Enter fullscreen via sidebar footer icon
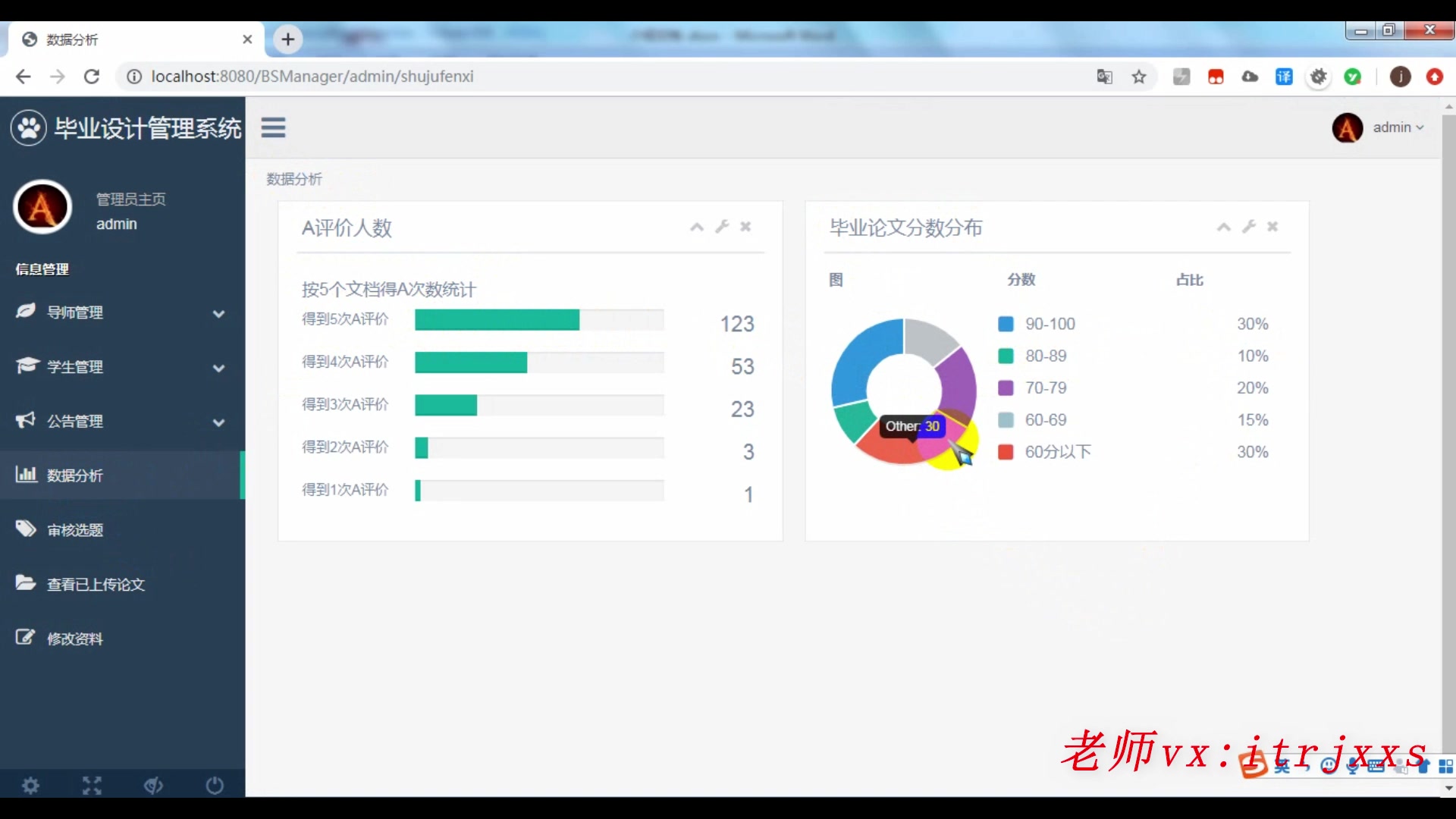This screenshot has height=819, width=1456. pyautogui.click(x=92, y=786)
